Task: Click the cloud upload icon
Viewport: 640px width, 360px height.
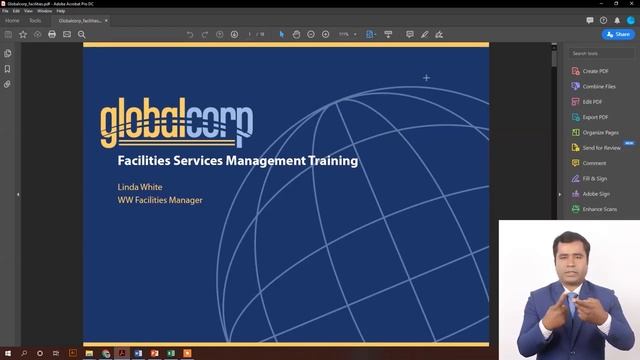Action: click(x=38, y=35)
